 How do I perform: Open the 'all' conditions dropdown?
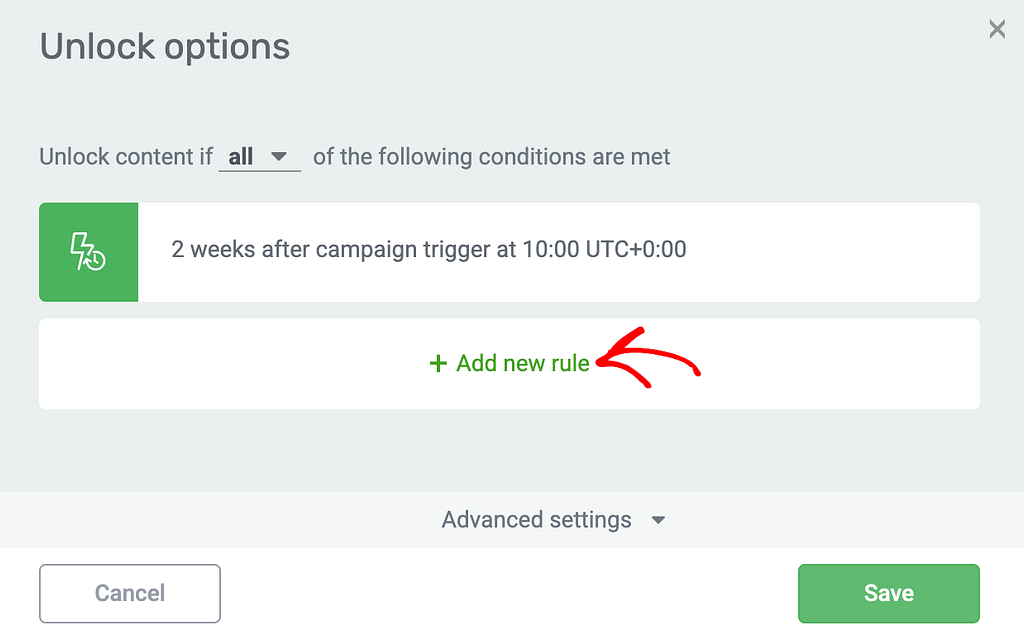[259, 157]
